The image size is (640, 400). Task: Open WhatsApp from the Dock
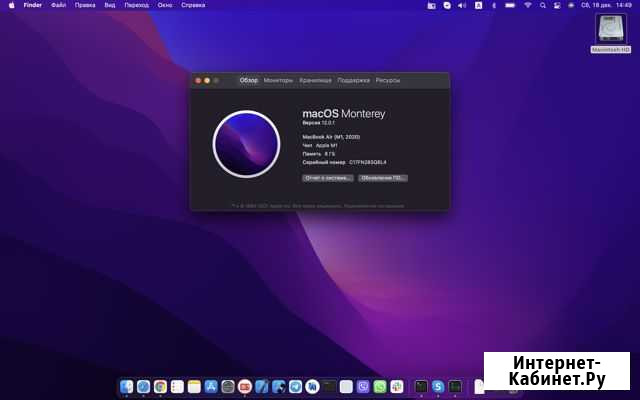(380, 386)
